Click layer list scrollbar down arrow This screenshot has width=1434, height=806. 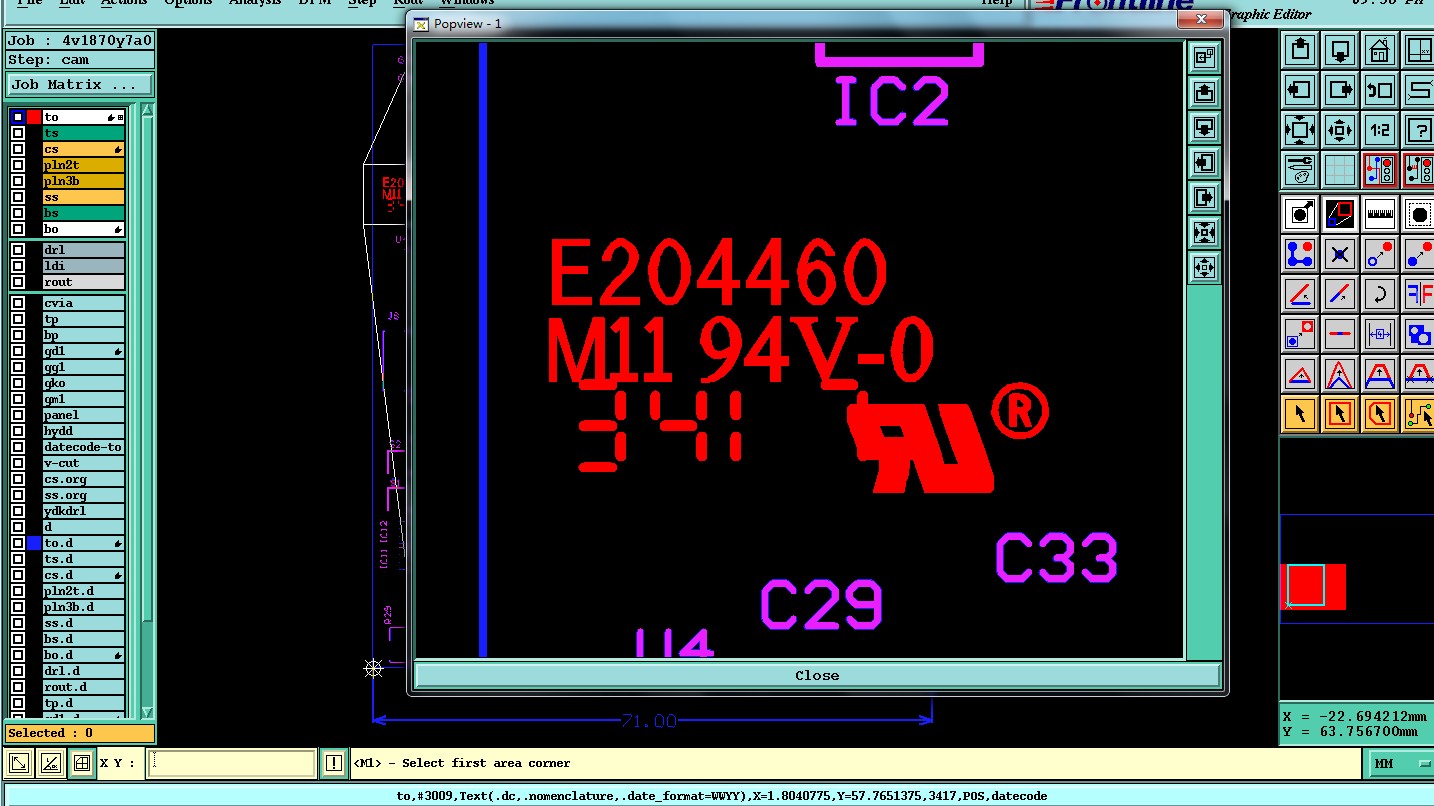coord(147,712)
